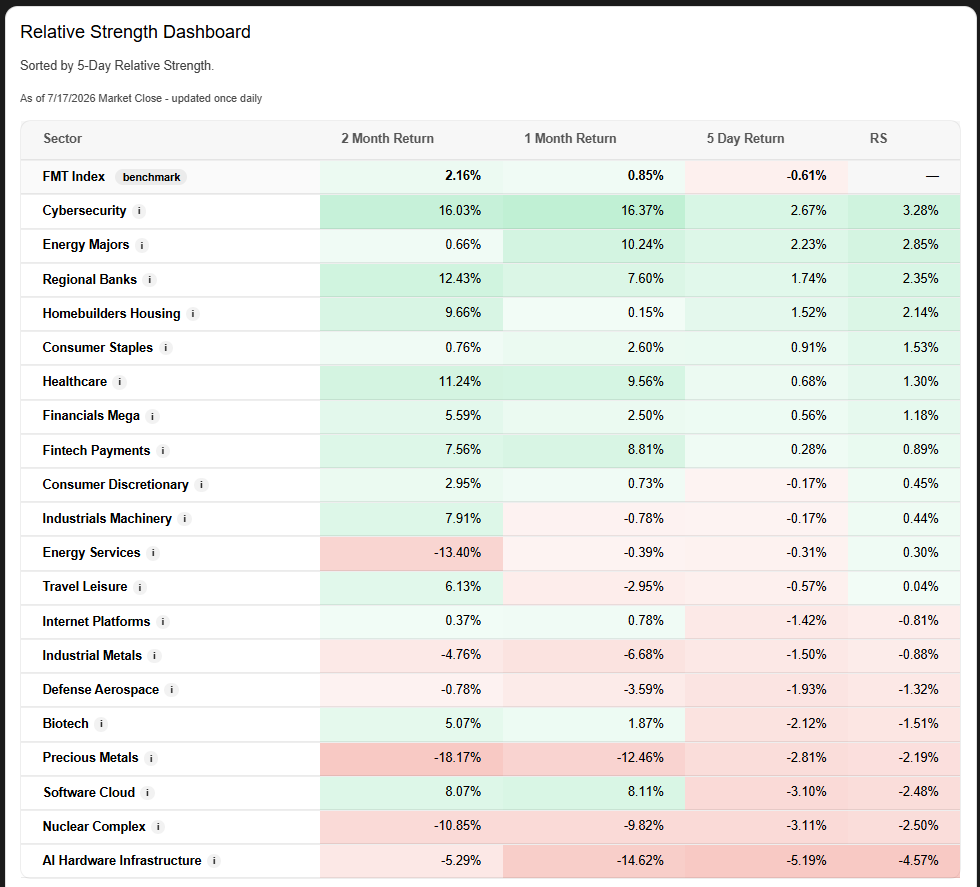Select the Healthcare sector name
This screenshot has width=980, height=887.
coord(74,382)
